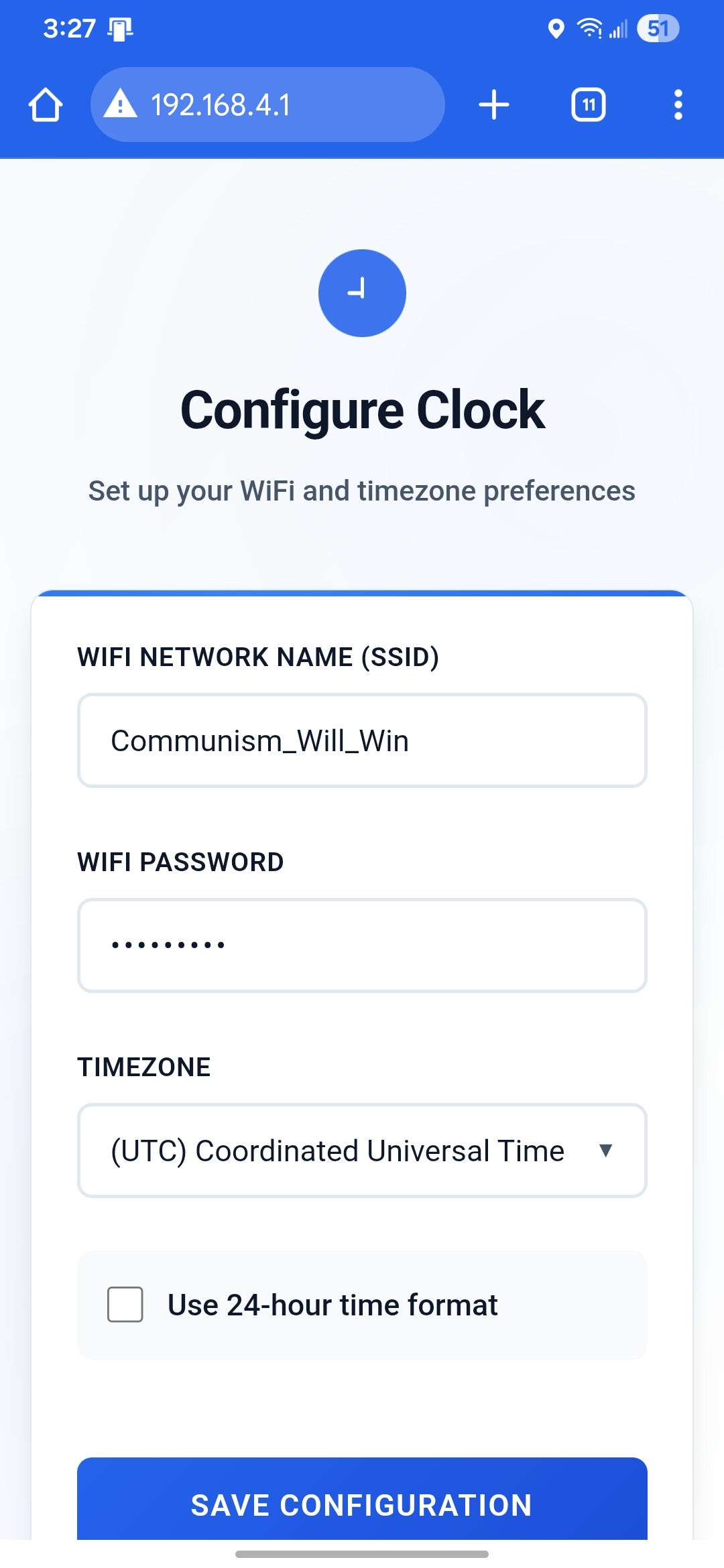The width and height of the screenshot is (724, 1568).
Task: Open the tab switcher showing 11 tabs
Action: (x=588, y=105)
